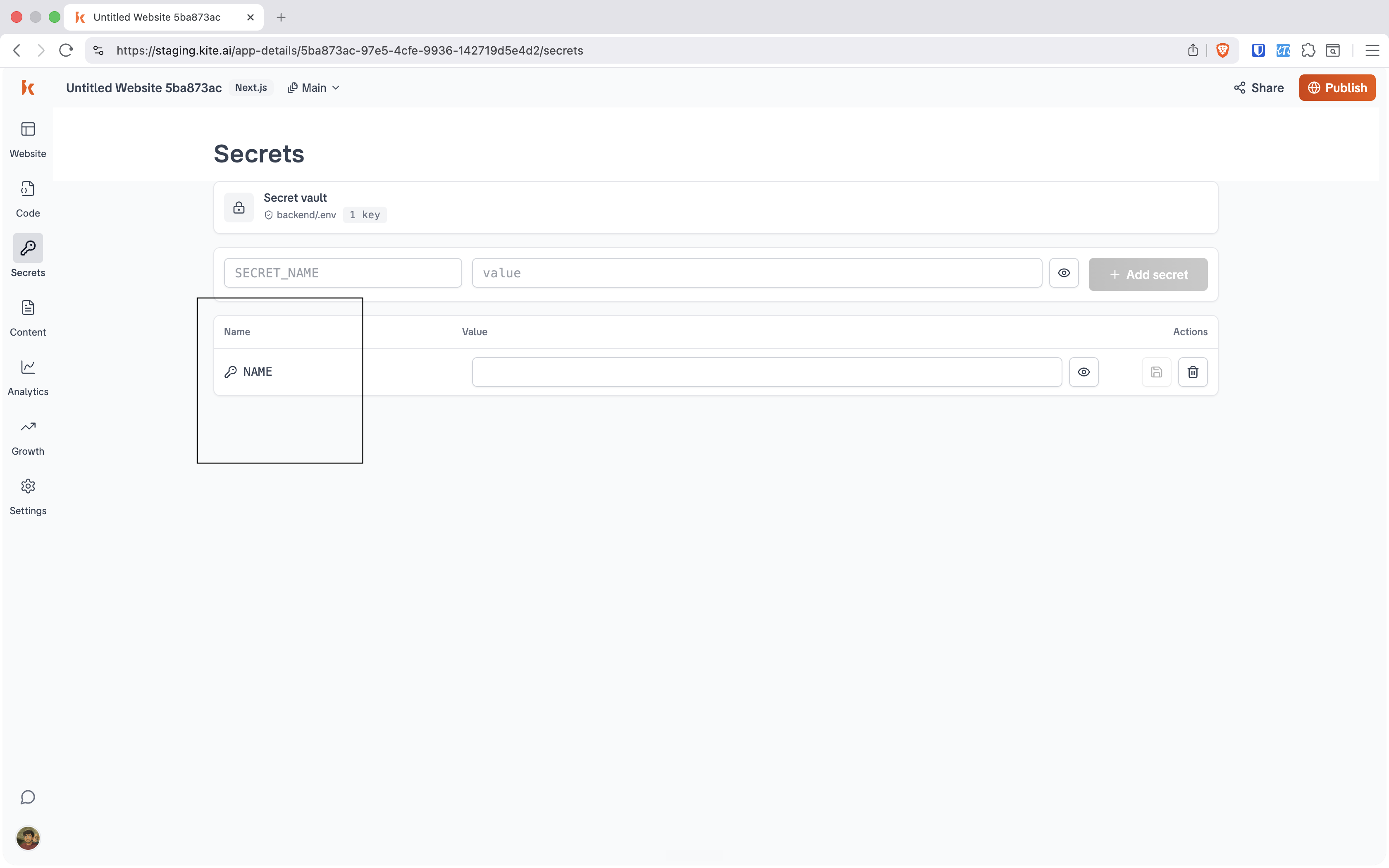Open site settings icon in address bar
Image resolution: width=1389 pixels, height=868 pixels.
pos(99,50)
